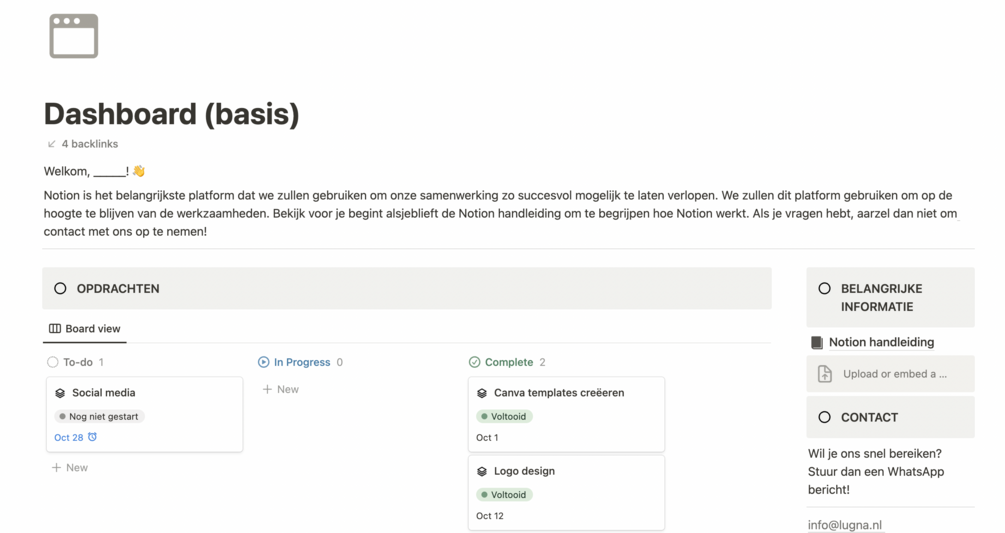The image size is (1005, 533).
Task: Click the green Voltooid tag on Logo design
Action: (505, 494)
